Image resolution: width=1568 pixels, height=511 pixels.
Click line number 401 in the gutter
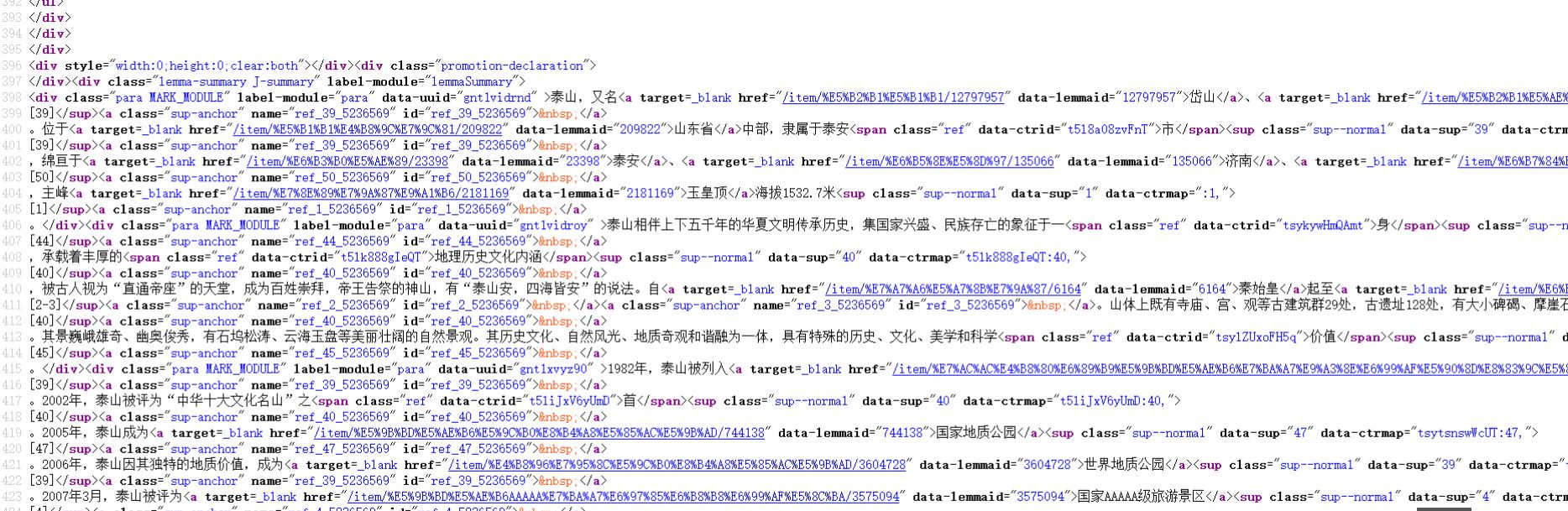tap(12, 145)
